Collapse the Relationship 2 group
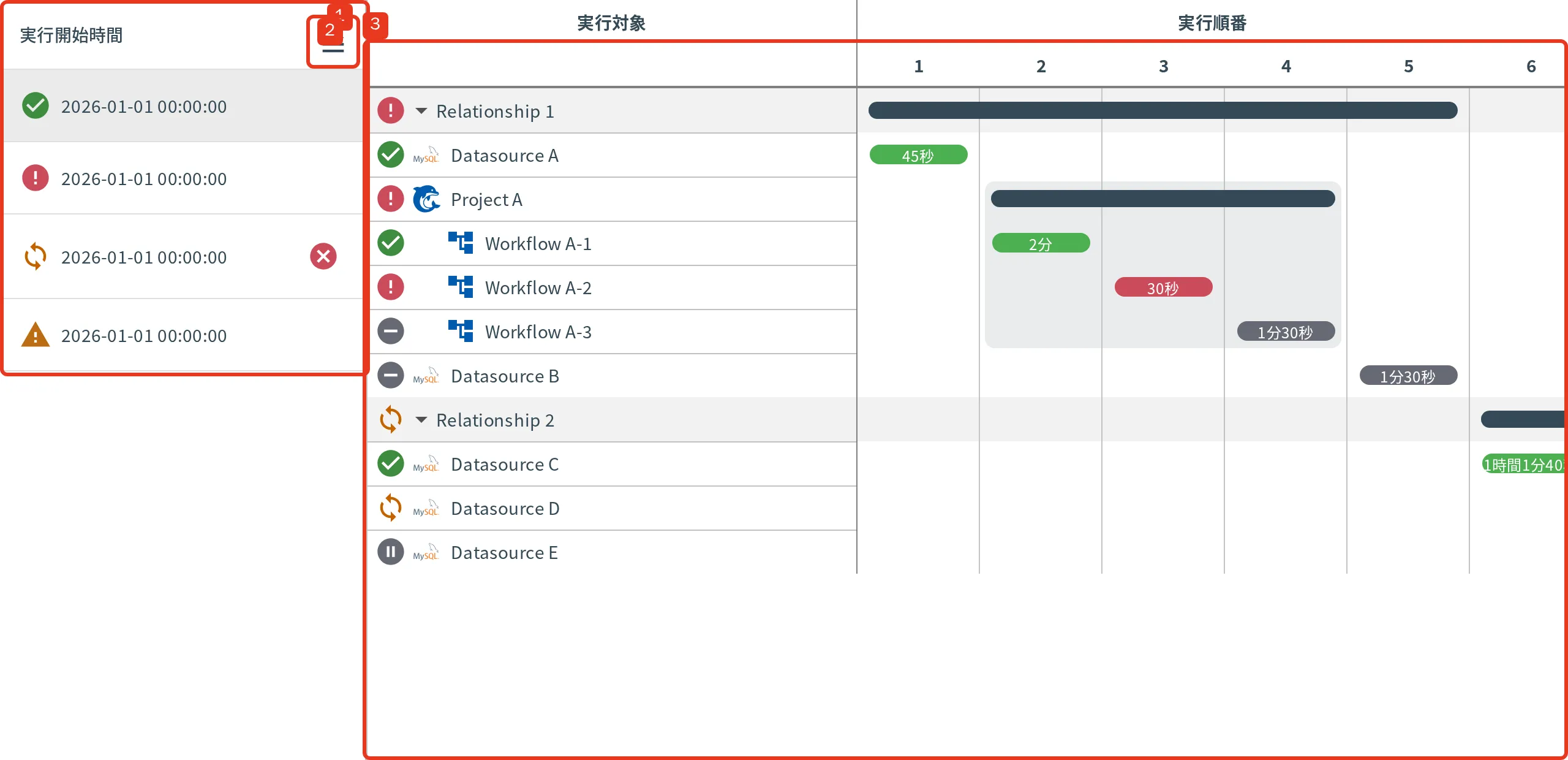This screenshot has width=1568, height=760. click(421, 420)
